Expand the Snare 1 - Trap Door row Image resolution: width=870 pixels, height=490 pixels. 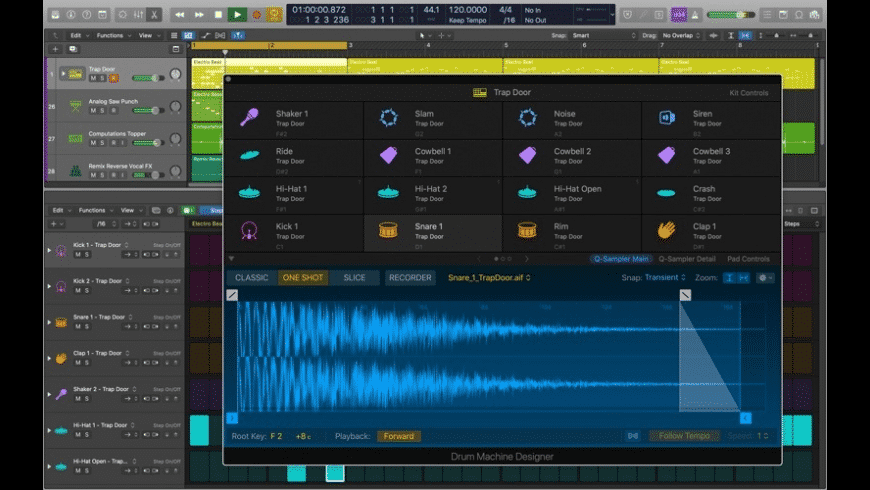click(49, 322)
